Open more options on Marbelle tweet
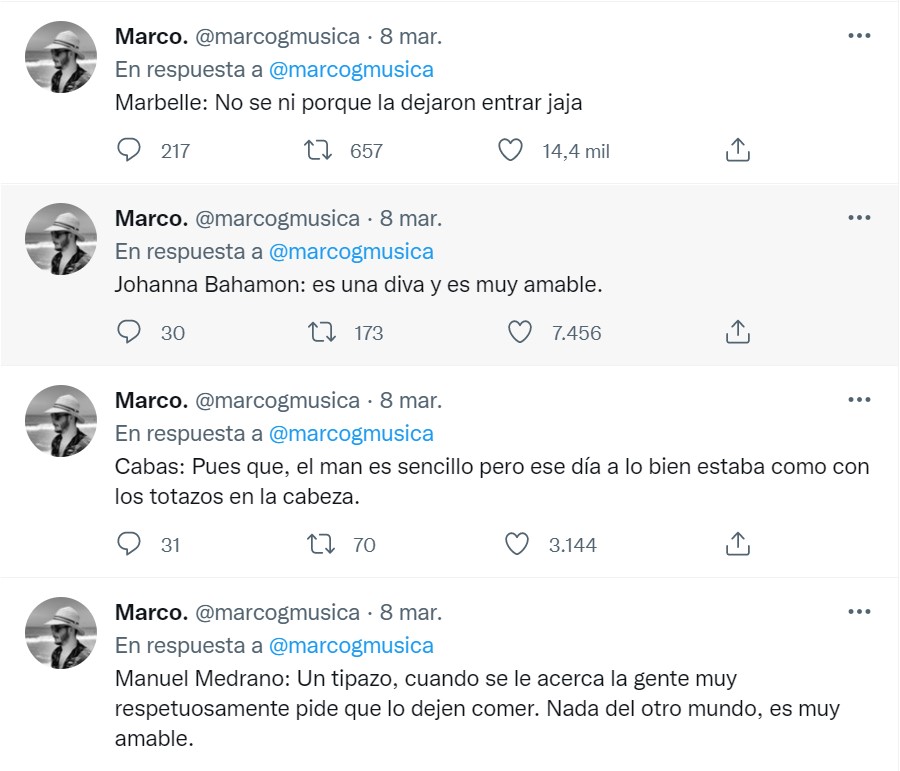This screenshot has height=771, width=900. [x=859, y=36]
